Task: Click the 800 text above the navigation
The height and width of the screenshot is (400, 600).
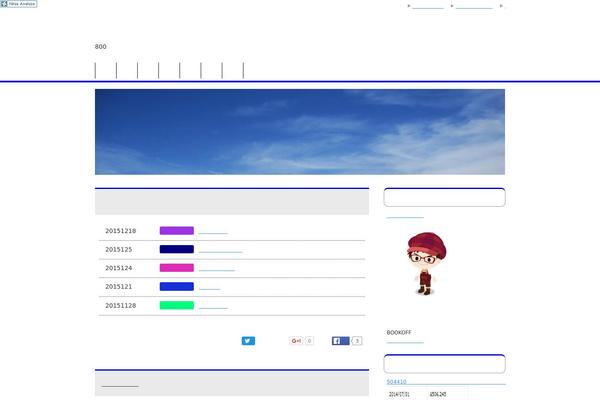Action: (101, 46)
